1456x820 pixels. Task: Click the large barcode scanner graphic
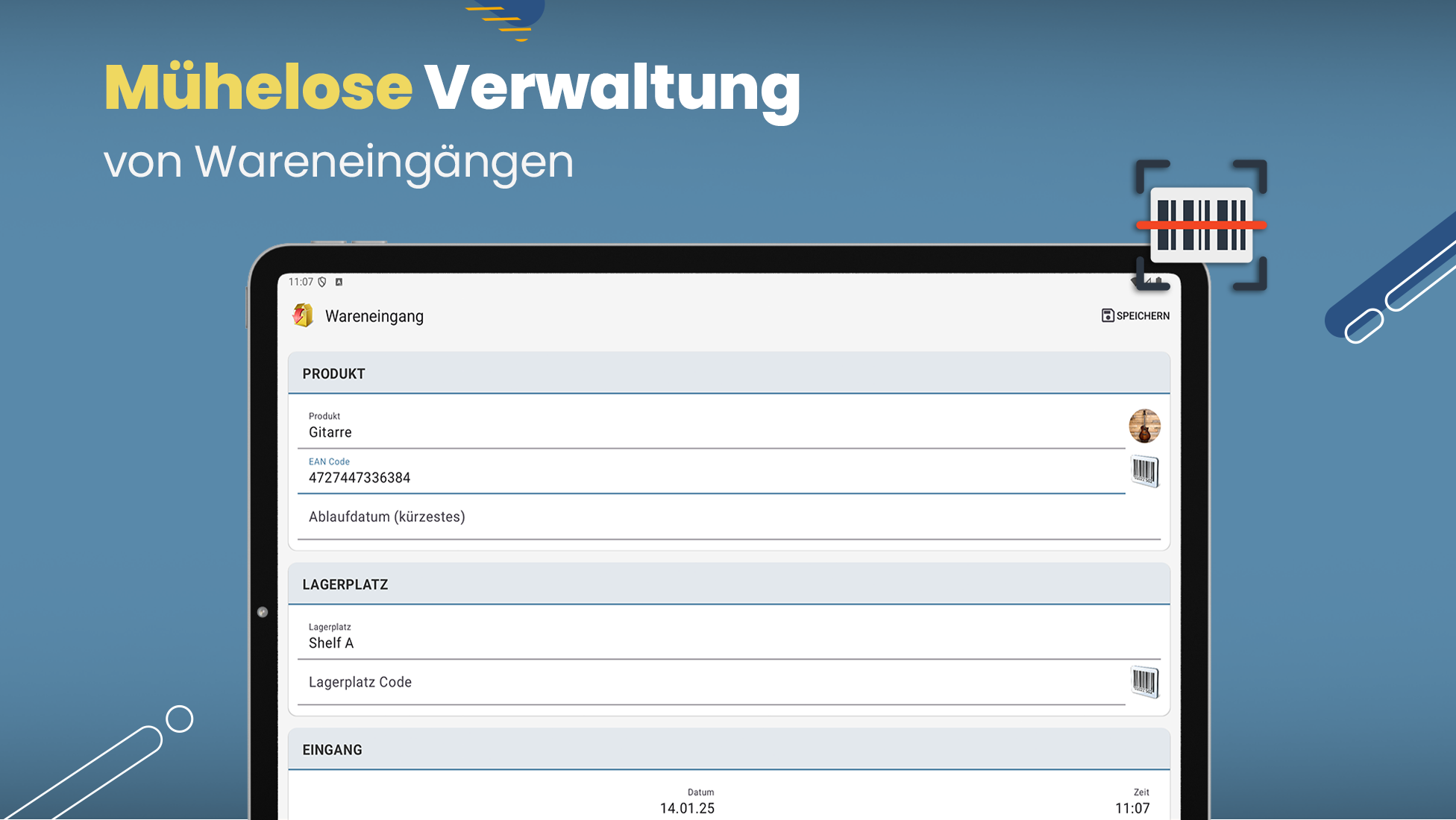tap(1201, 225)
